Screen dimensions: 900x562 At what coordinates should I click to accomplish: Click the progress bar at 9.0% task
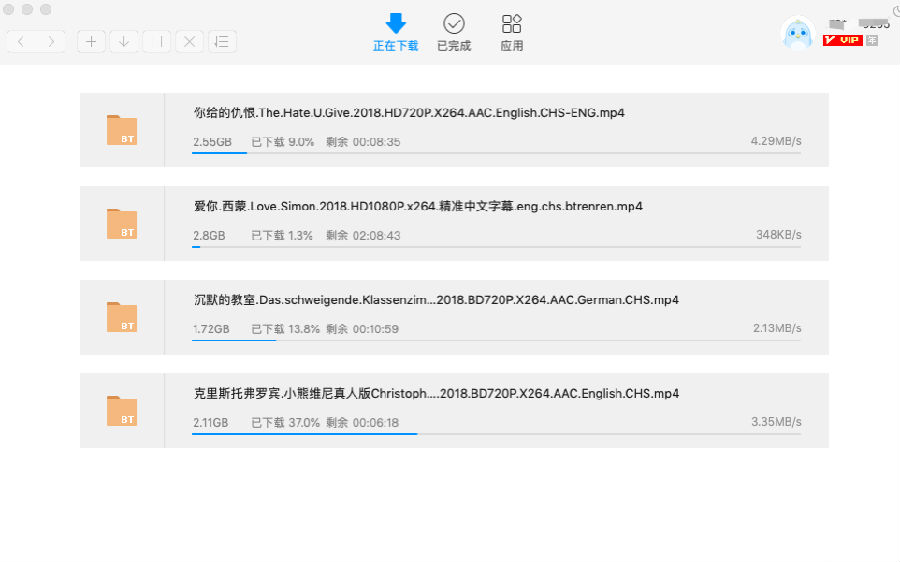[496, 153]
